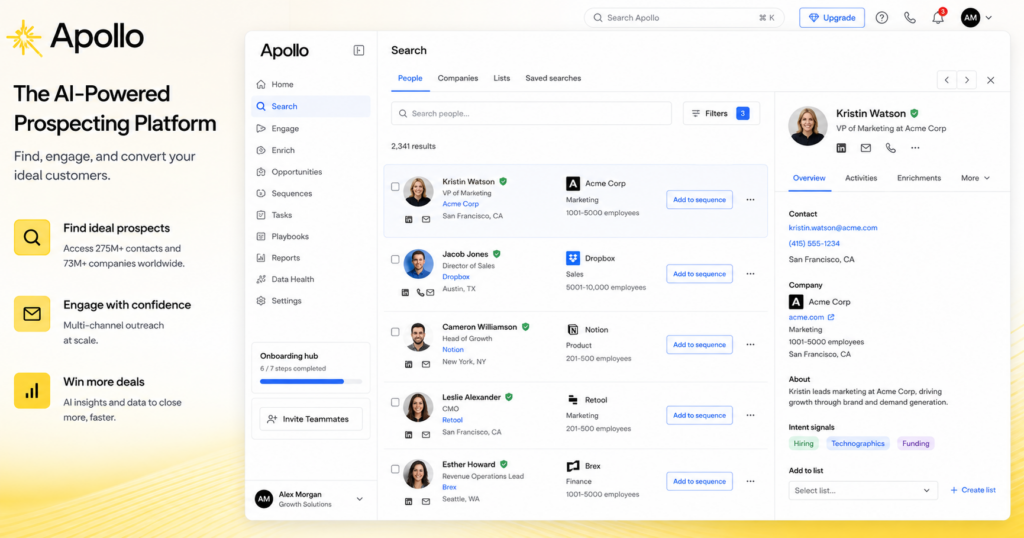Go to previous contact arrow
This screenshot has height=538, width=1024.
pos(946,80)
